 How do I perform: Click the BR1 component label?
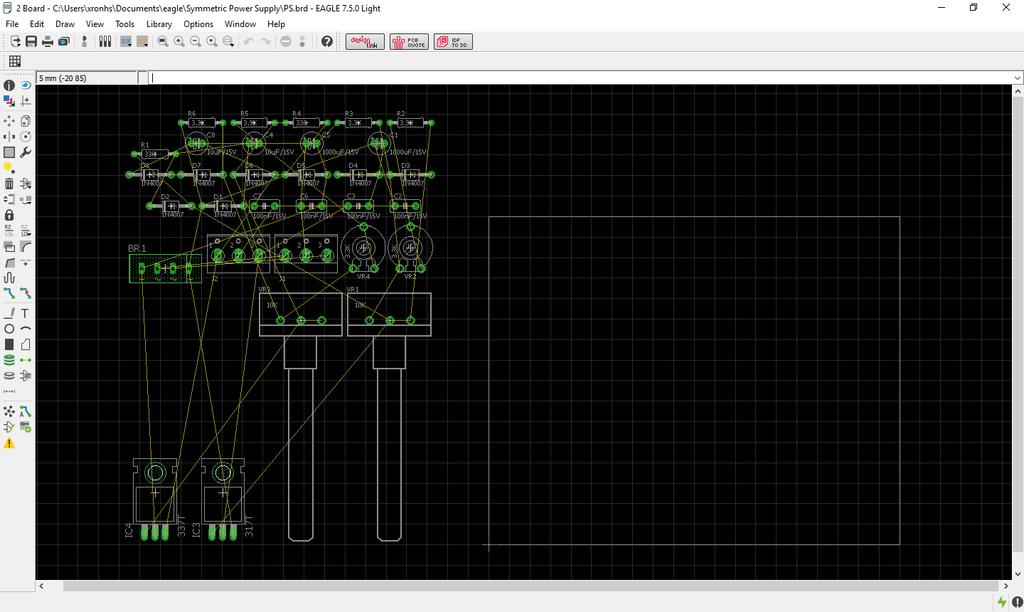[137, 249]
